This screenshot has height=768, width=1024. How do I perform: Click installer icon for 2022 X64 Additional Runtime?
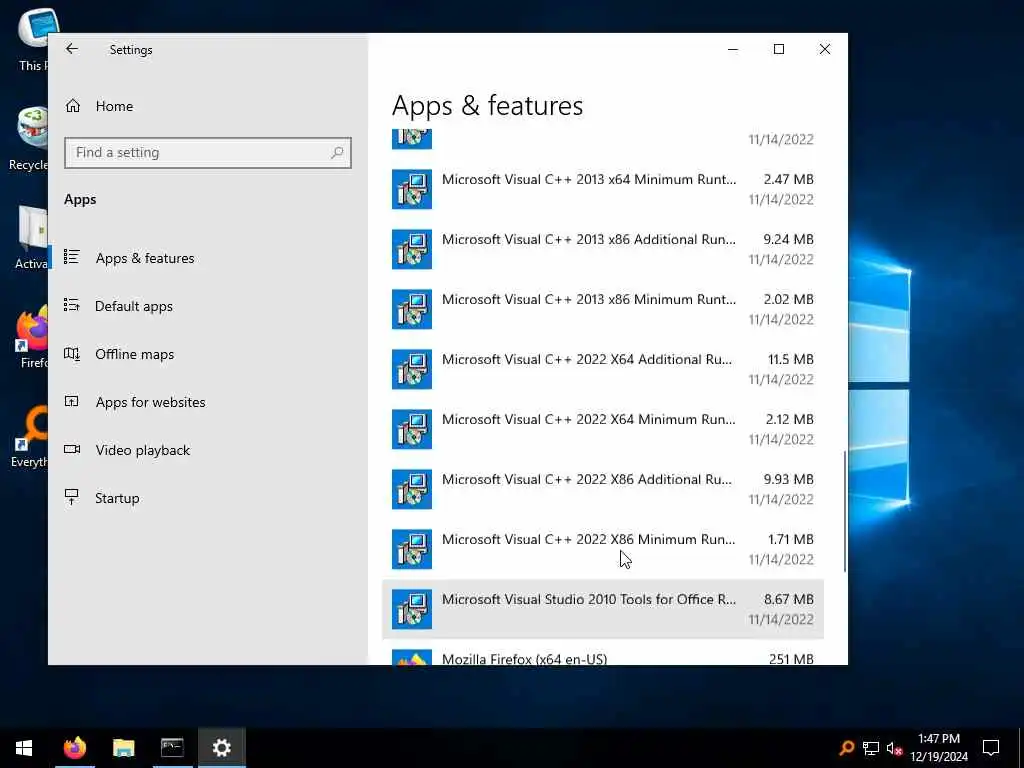click(411, 370)
